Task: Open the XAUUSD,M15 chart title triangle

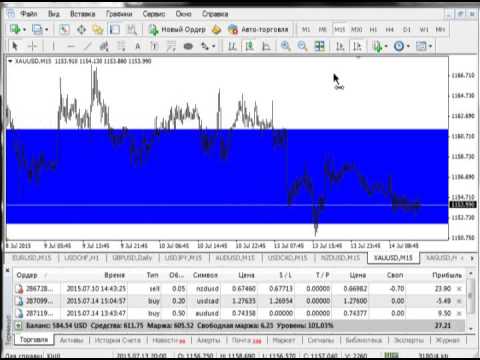Action: tap(10, 61)
